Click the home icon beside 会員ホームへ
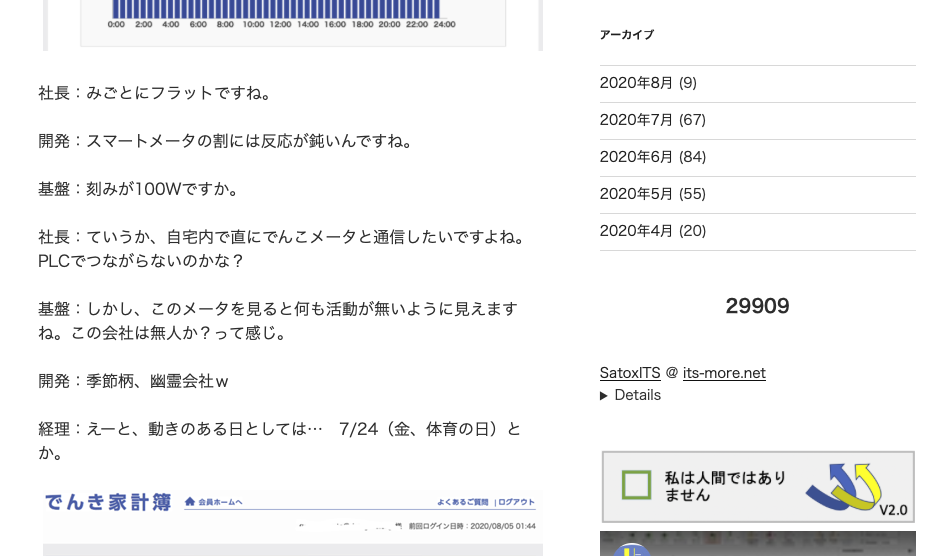Image resolution: width=931 pixels, height=556 pixels. point(190,501)
